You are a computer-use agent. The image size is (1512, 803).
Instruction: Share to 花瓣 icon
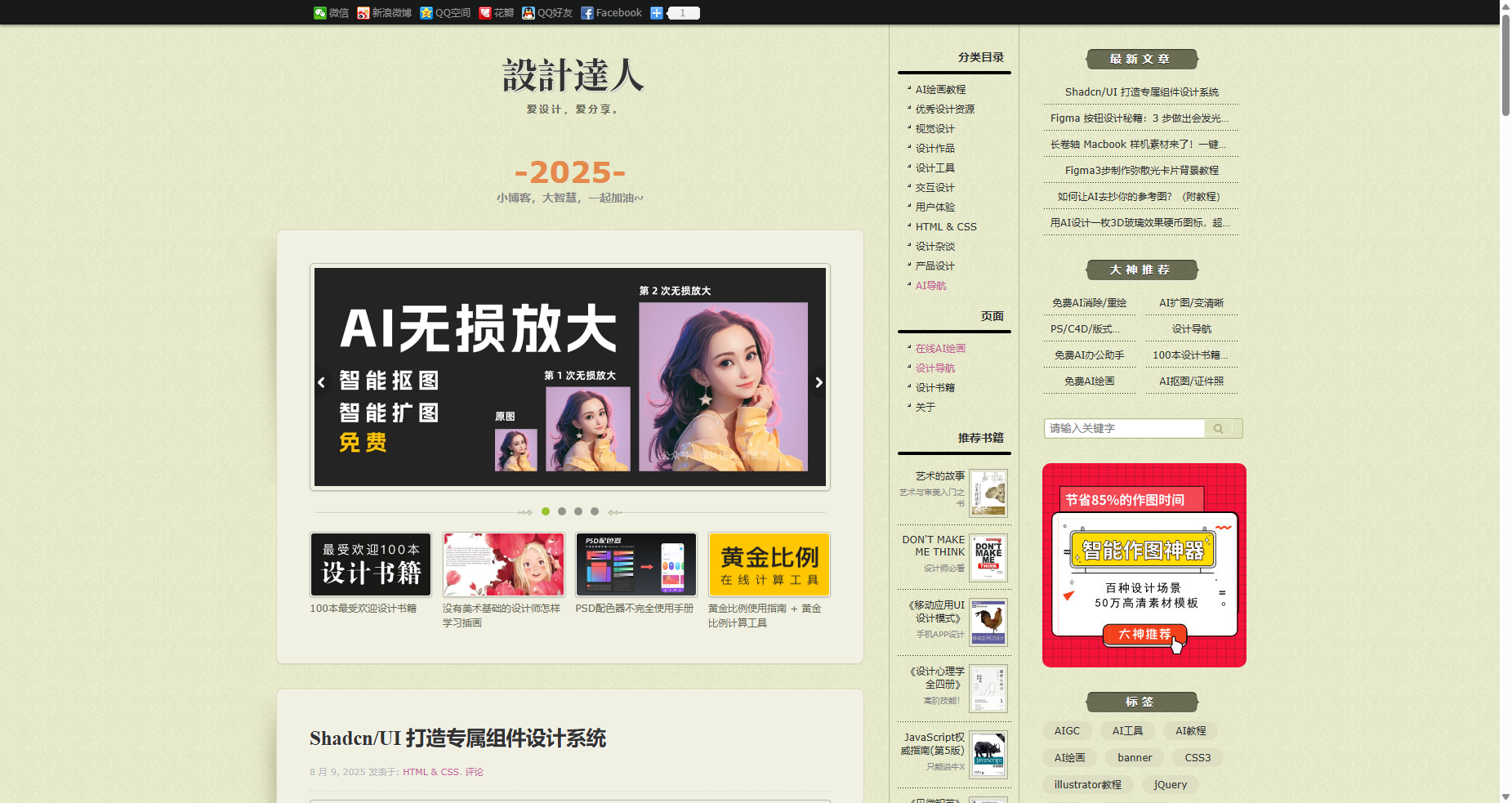[x=496, y=13]
